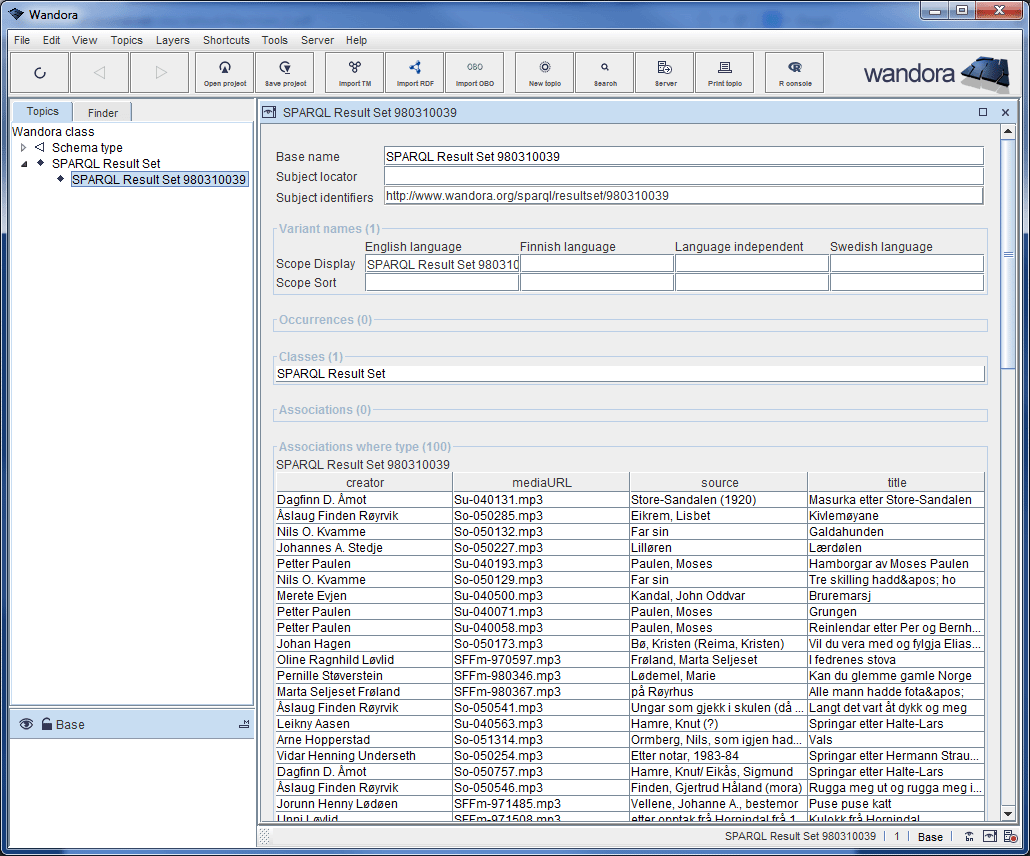Viewport: 1030px width, 856px height.
Task: Click the Print topic icon
Action: [x=724, y=72]
